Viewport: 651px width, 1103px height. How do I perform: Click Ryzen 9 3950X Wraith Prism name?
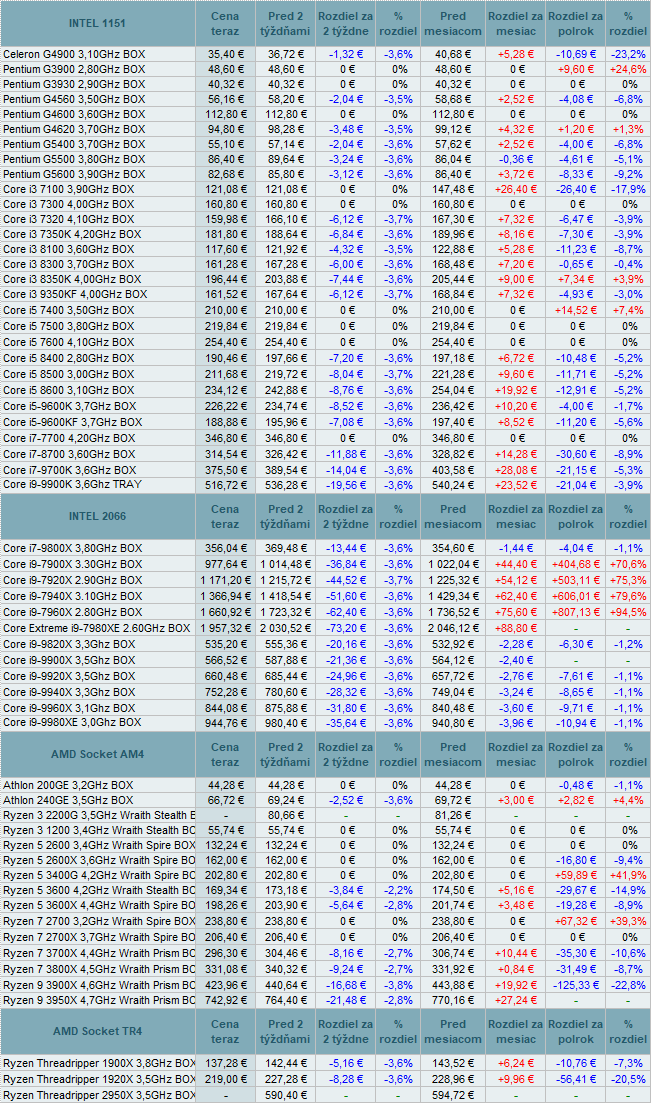click(99, 1000)
